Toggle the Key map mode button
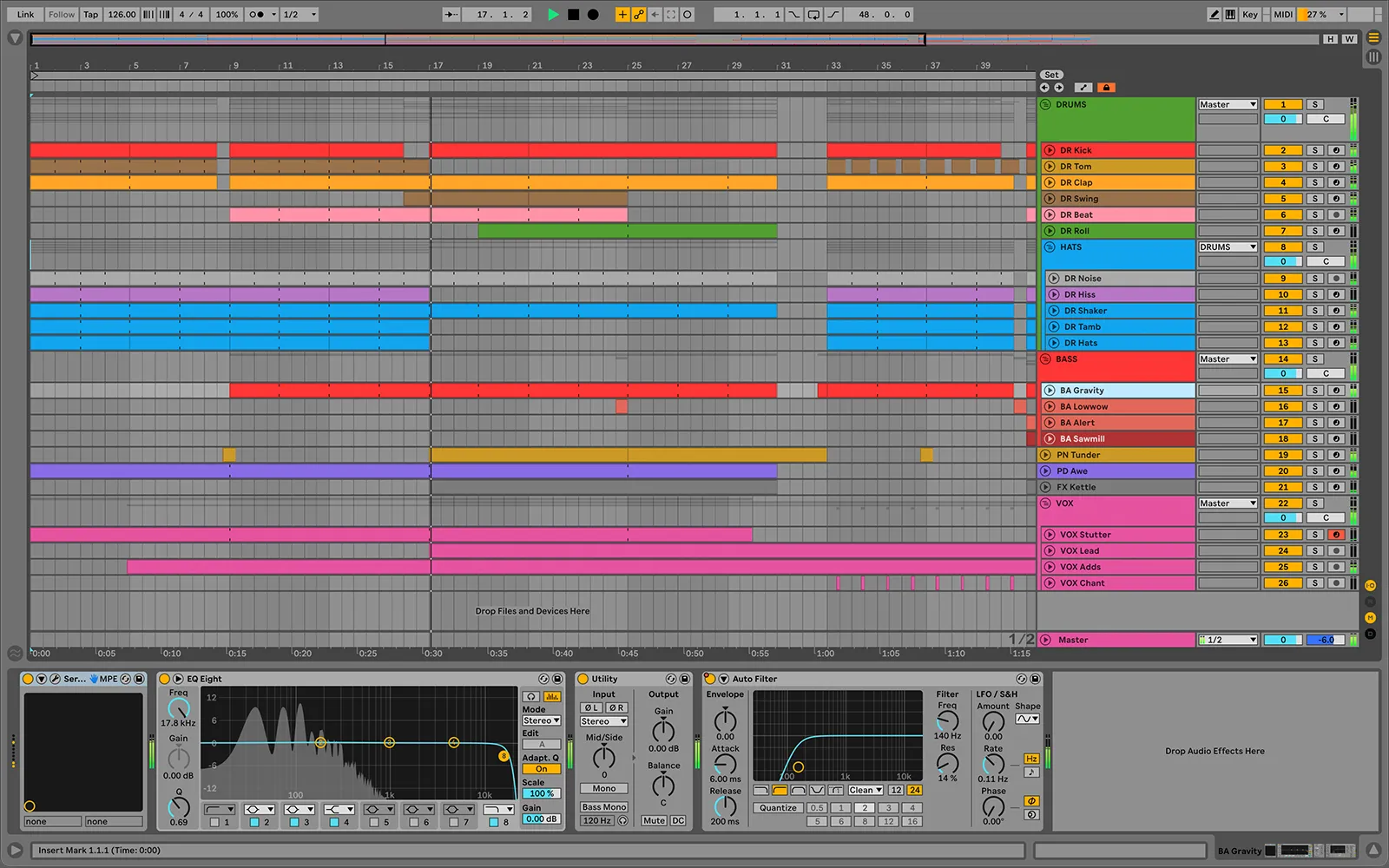This screenshot has height=868, width=1389. tap(1250, 15)
